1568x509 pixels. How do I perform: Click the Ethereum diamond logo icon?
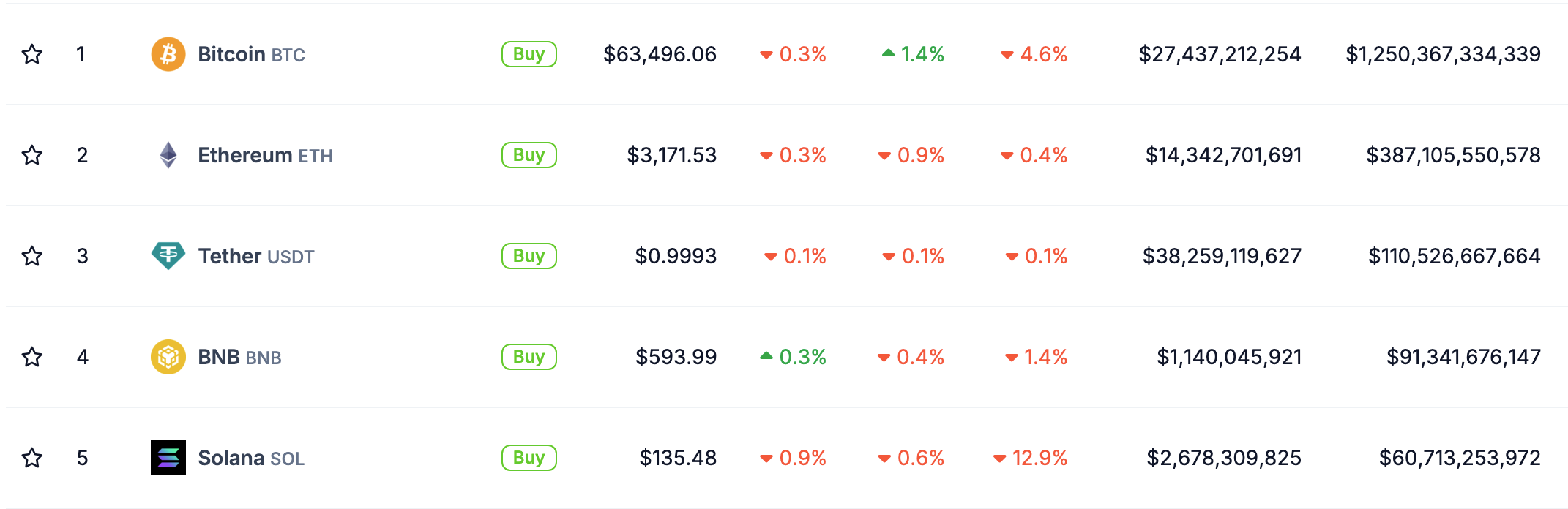pyautogui.click(x=168, y=155)
